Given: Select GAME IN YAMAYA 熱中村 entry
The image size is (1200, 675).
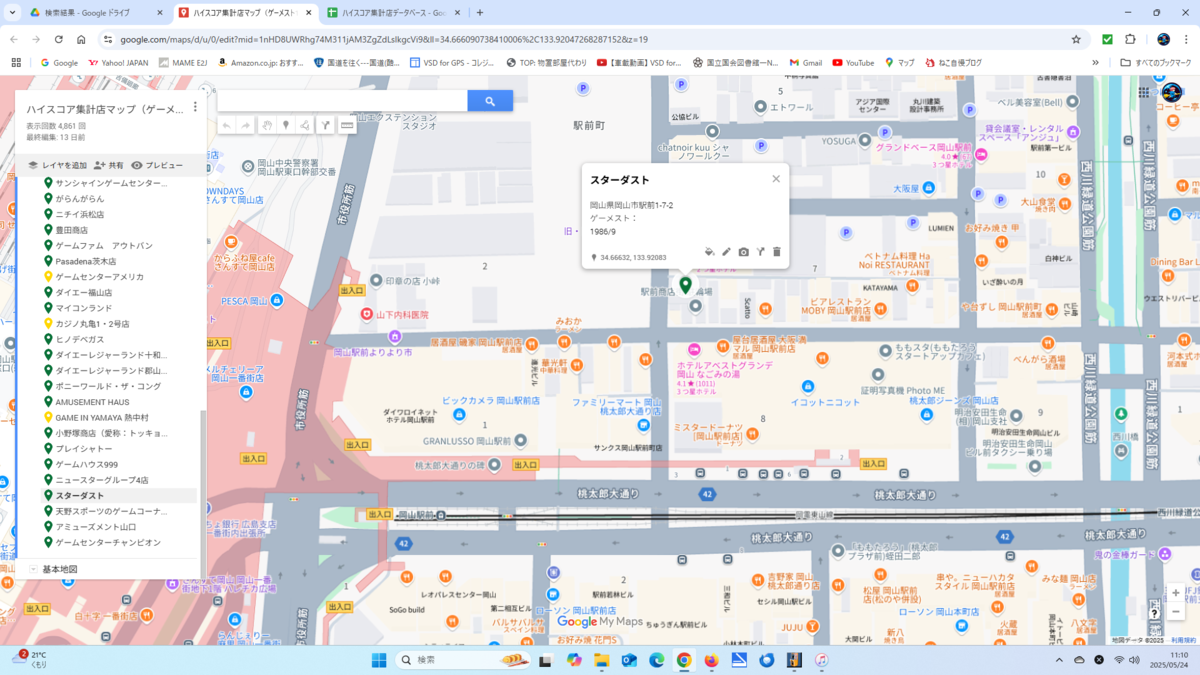Looking at the screenshot, I should pyautogui.click(x=102, y=417).
